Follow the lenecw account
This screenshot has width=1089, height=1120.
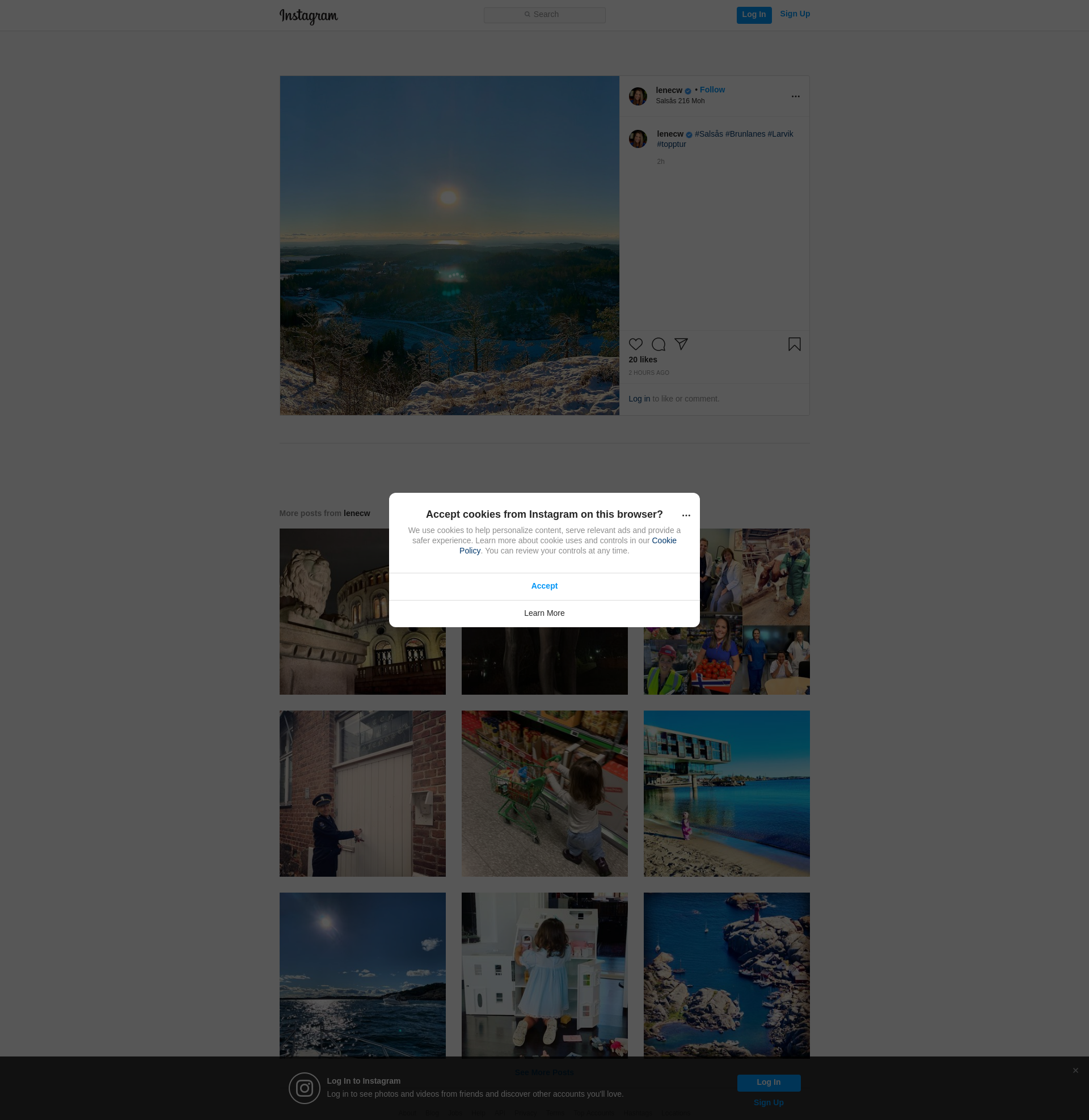click(712, 90)
